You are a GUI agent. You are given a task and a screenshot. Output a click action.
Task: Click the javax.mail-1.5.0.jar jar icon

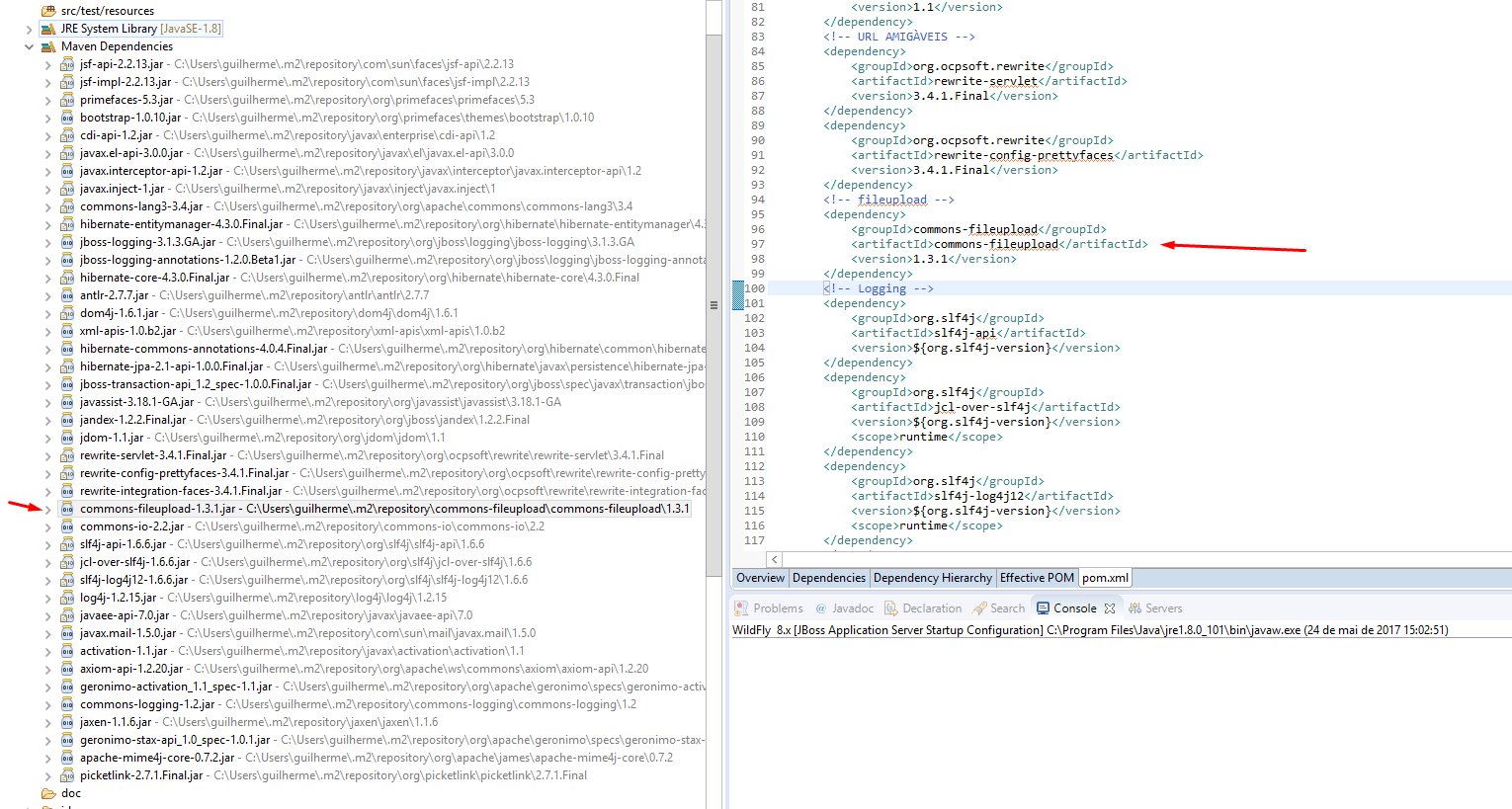tap(67, 633)
